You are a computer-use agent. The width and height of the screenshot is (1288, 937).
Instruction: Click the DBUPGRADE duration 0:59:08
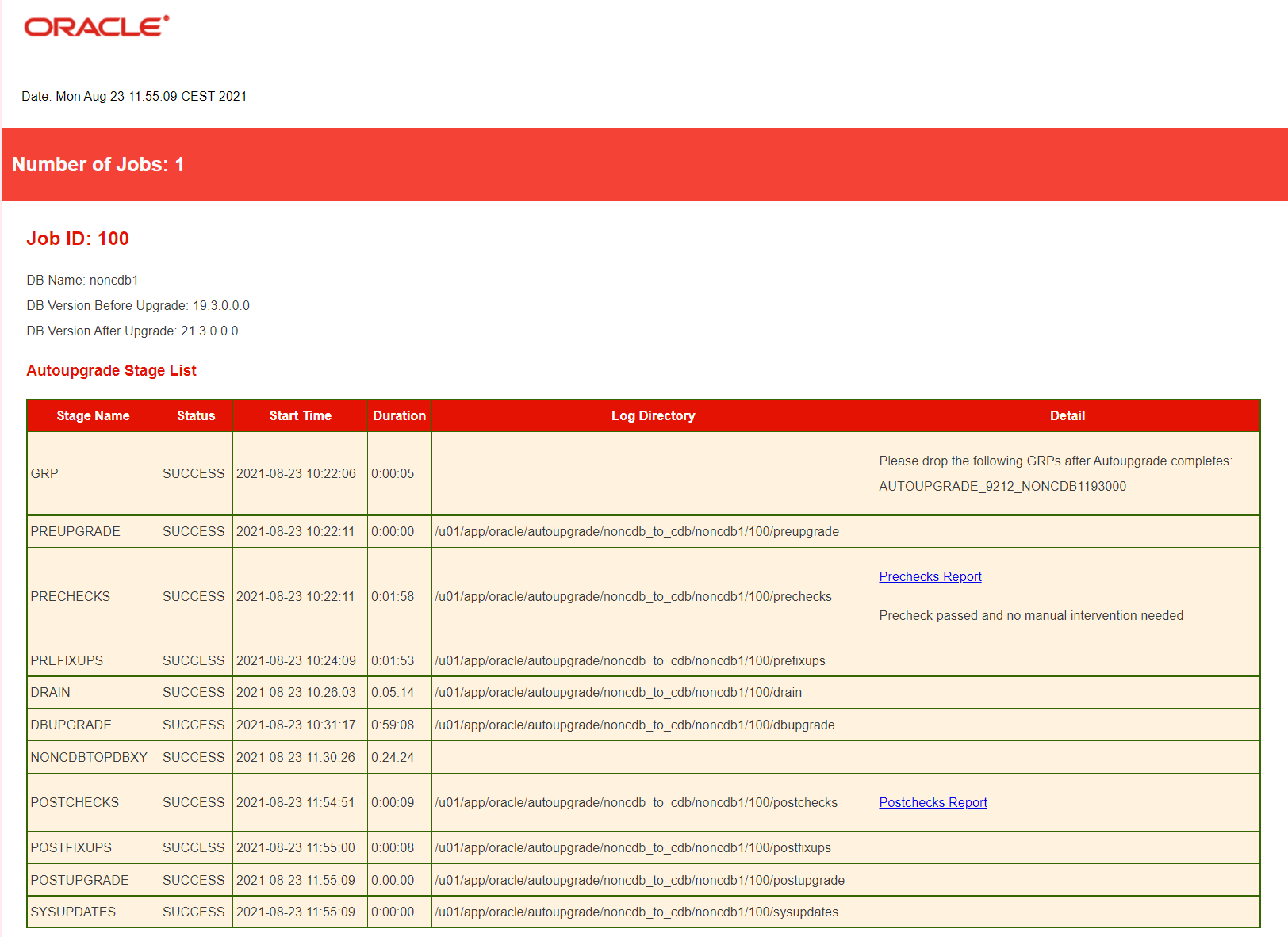(x=393, y=725)
